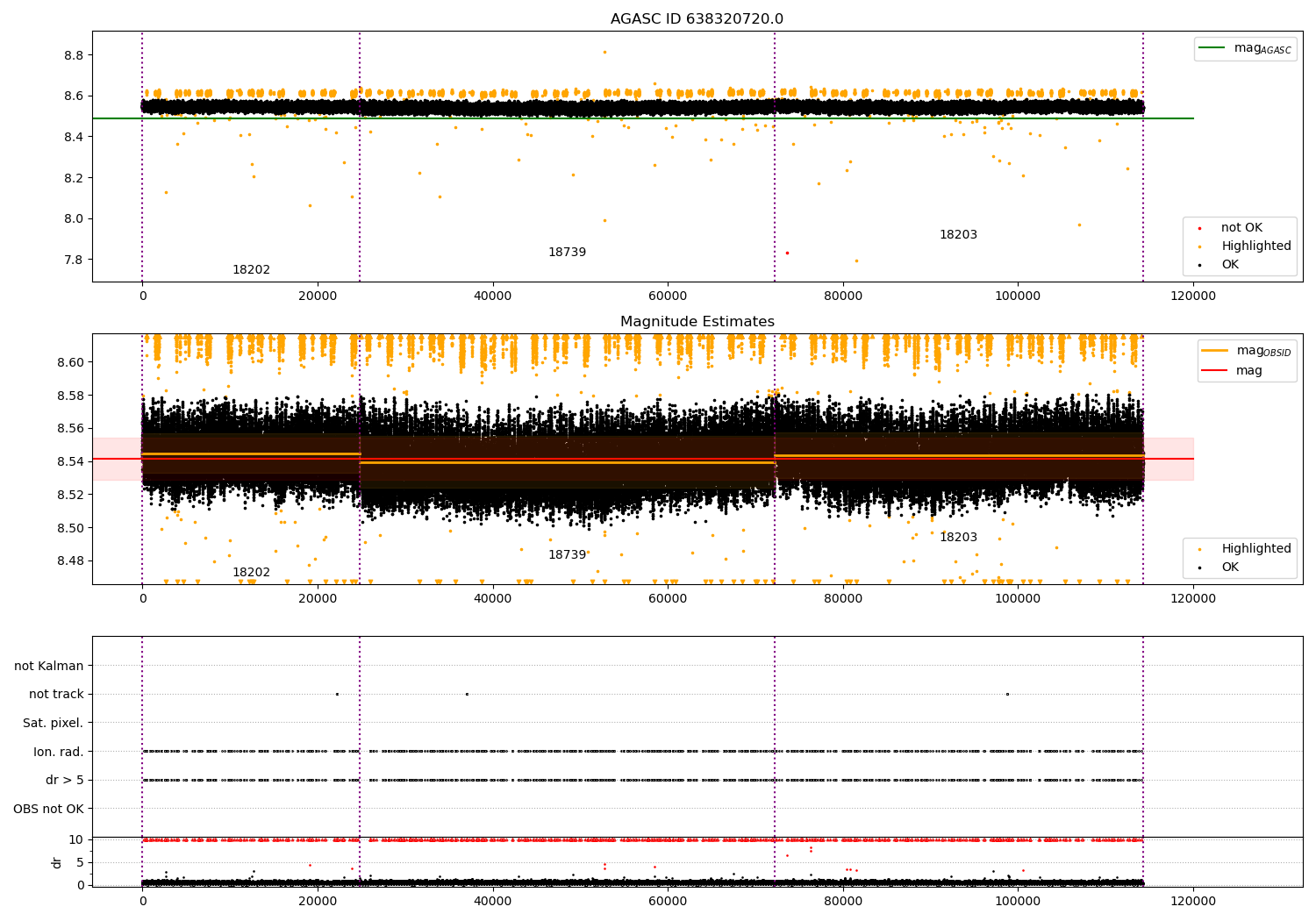Image resolution: width=1316 pixels, height=921 pixels.
Task: Click the 'Sat. pixel.' row label
Action: tap(53, 723)
